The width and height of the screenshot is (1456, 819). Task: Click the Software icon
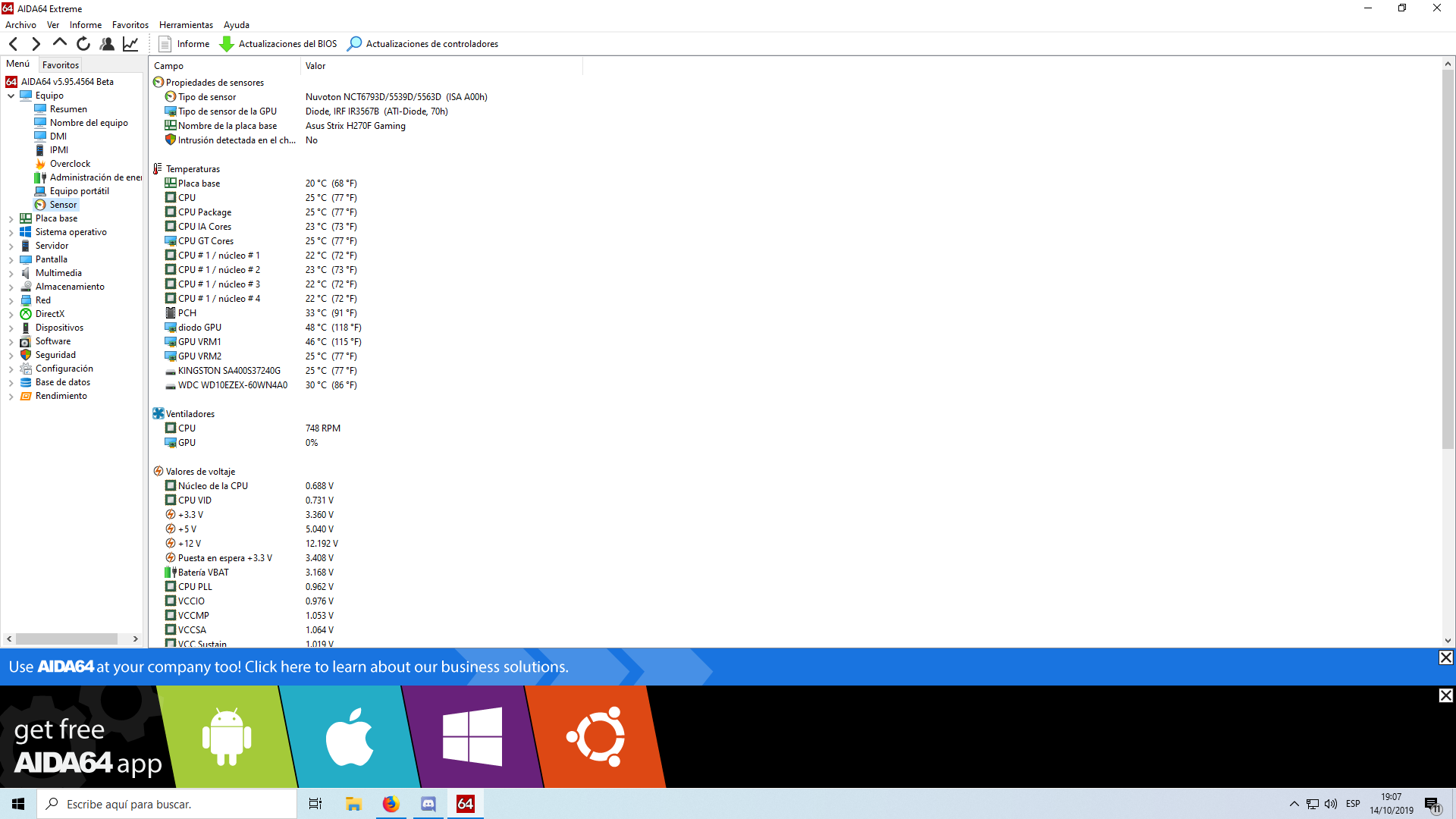click(x=26, y=341)
